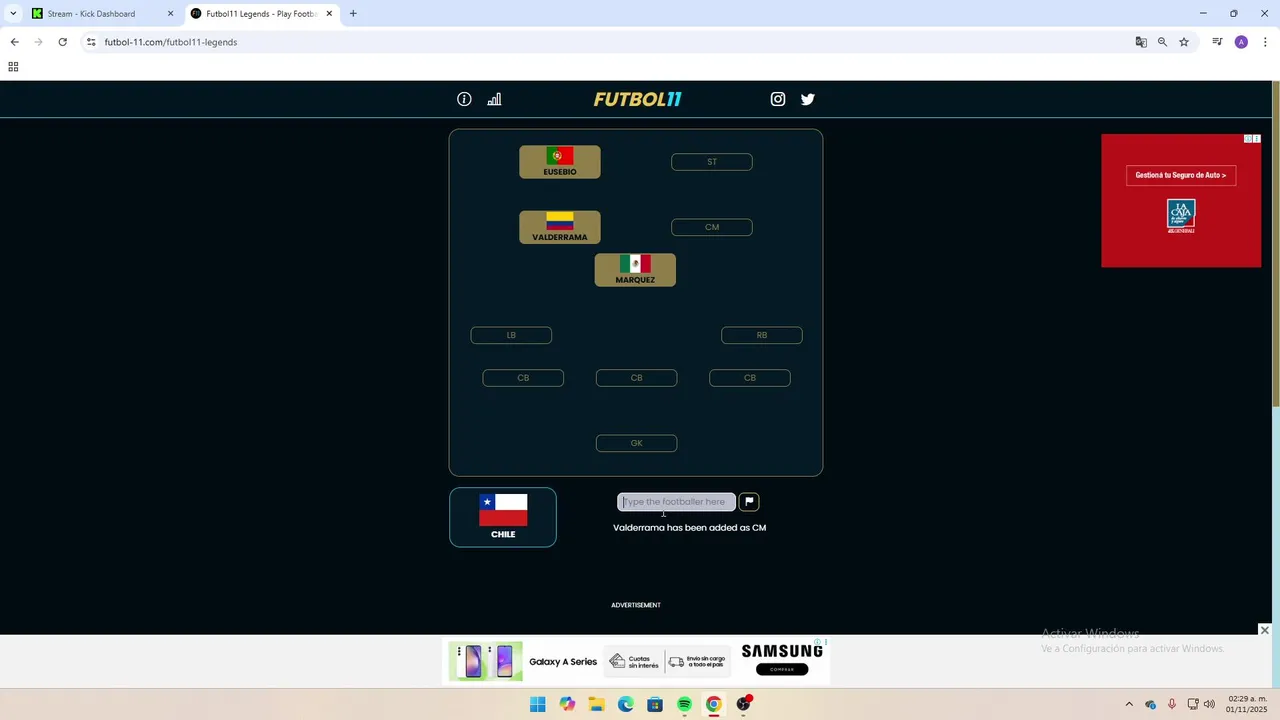1280x720 pixels.
Task: Open the tab search dropdown
Action: pyautogui.click(x=13, y=14)
